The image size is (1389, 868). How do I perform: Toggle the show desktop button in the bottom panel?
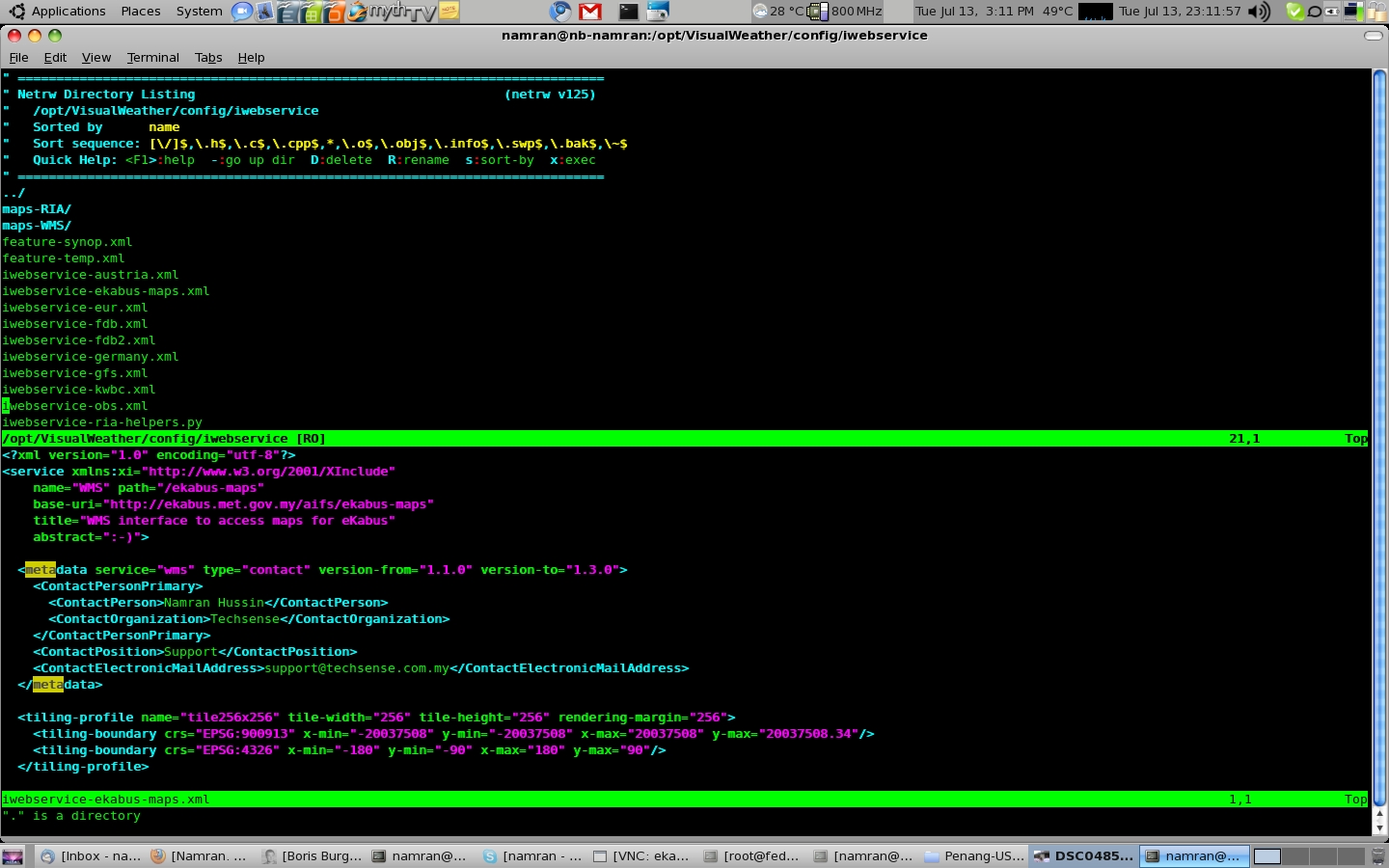point(13,856)
